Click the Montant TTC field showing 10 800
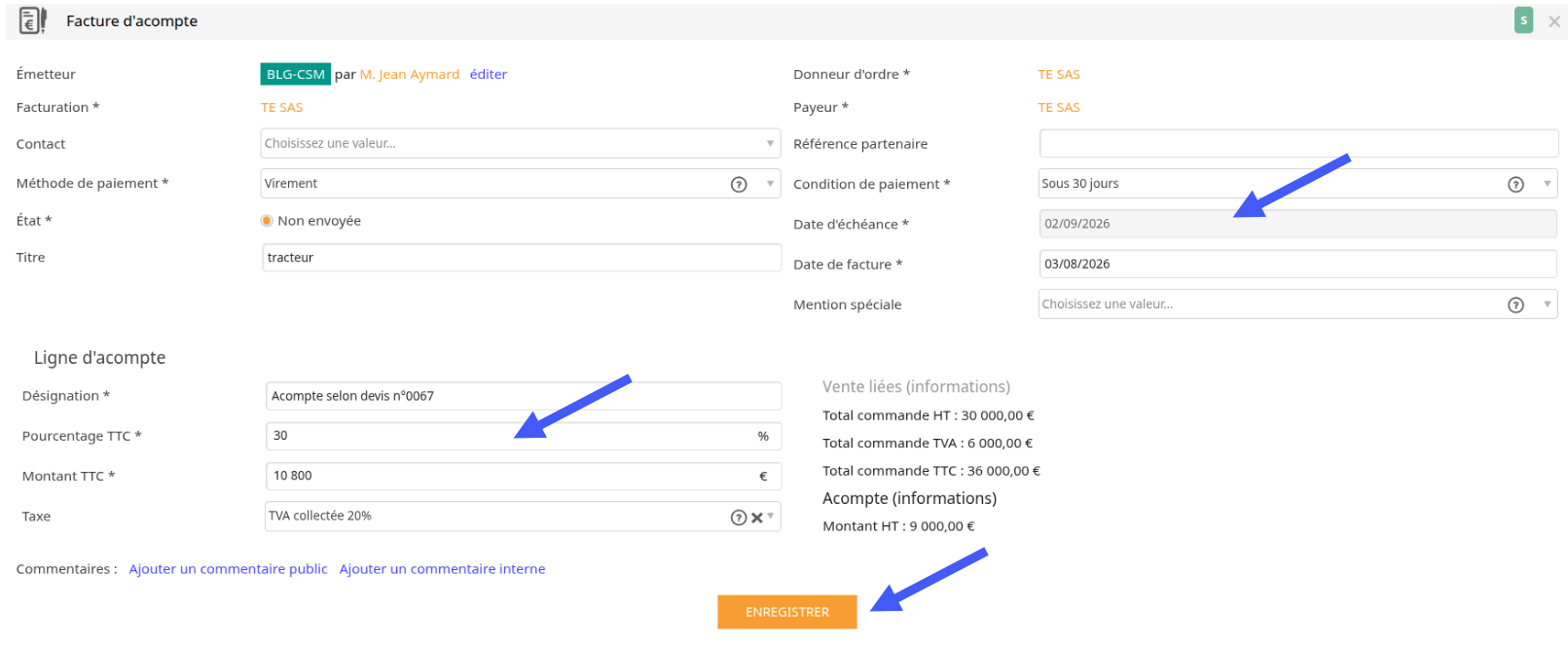The height and width of the screenshot is (645, 1568). (x=524, y=476)
